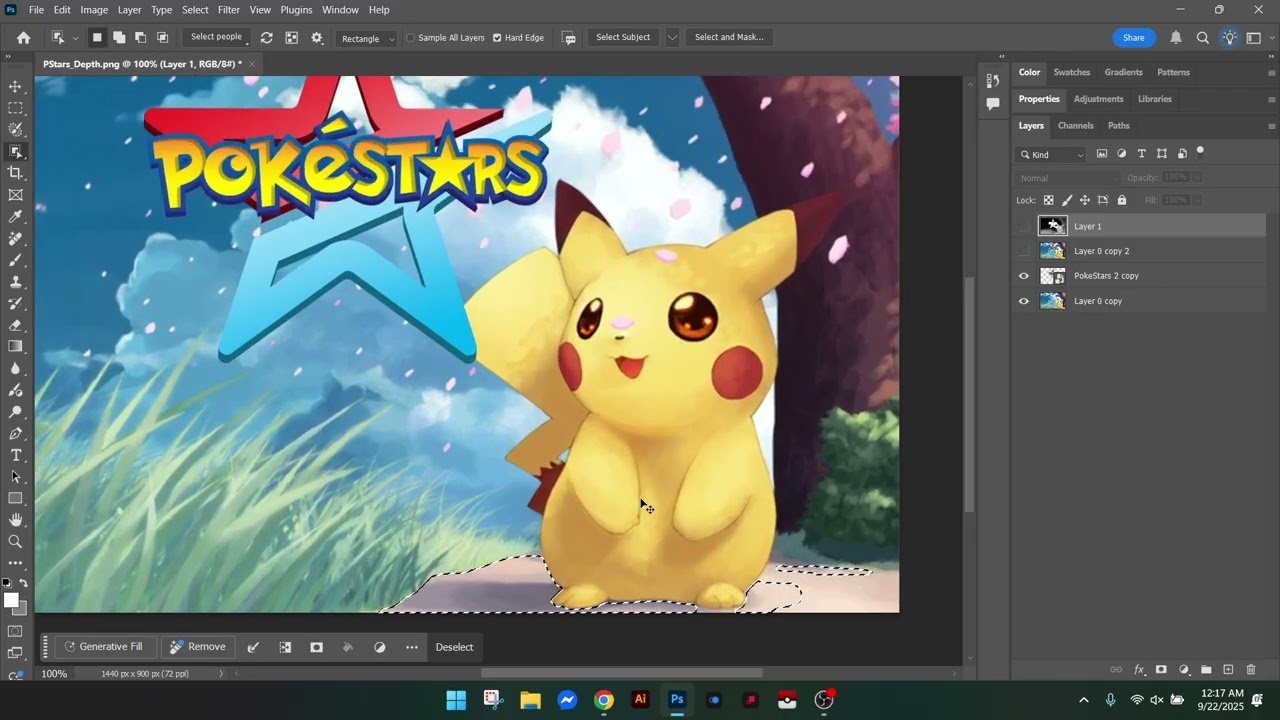Open the workspace switcher dropdown
The width and height of the screenshot is (1280, 720).
click(x=1257, y=38)
